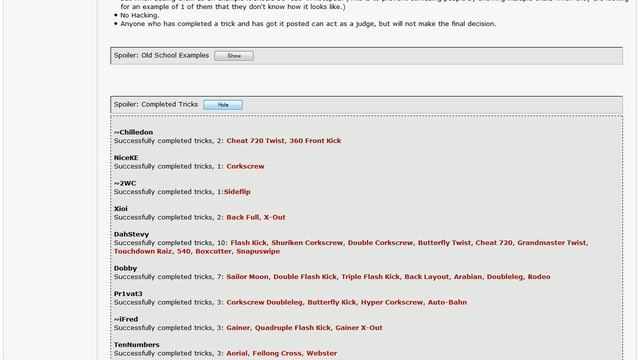This screenshot has width=640, height=360.
Task: Open the Hyper Corkscrew trick
Action: tap(392, 302)
